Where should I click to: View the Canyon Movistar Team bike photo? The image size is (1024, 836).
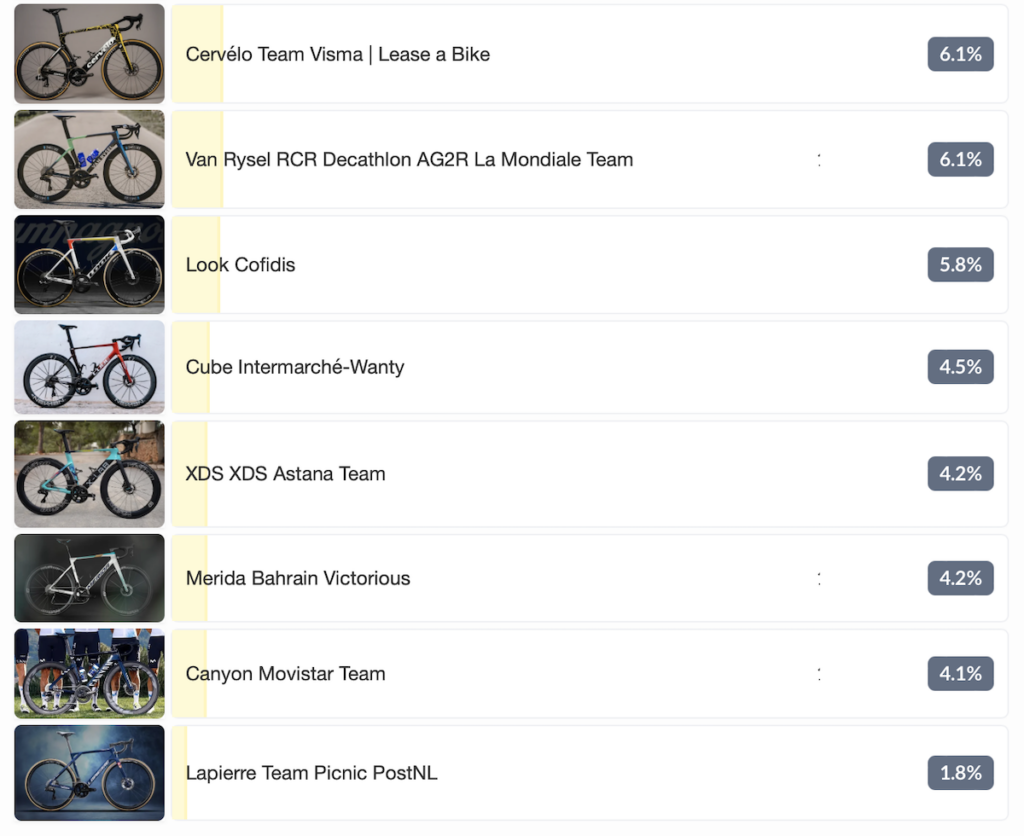[x=89, y=673]
